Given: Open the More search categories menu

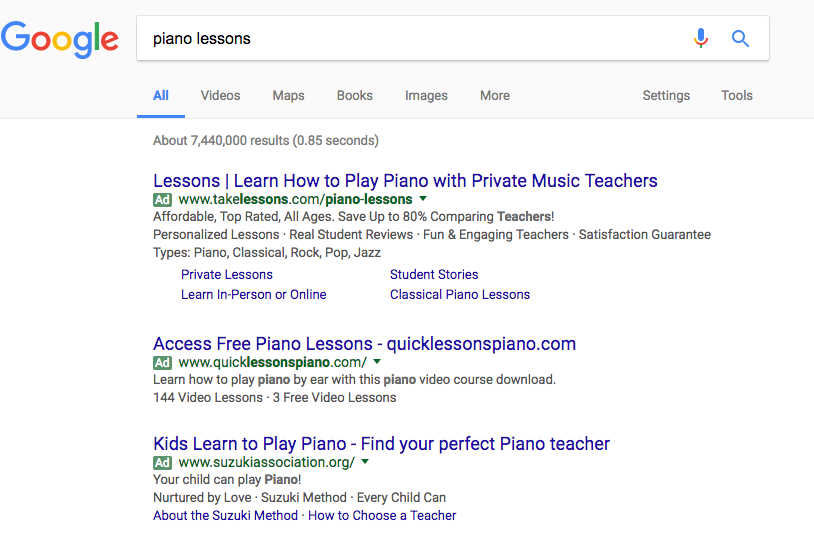Looking at the screenshot, I should coord(495,96).
